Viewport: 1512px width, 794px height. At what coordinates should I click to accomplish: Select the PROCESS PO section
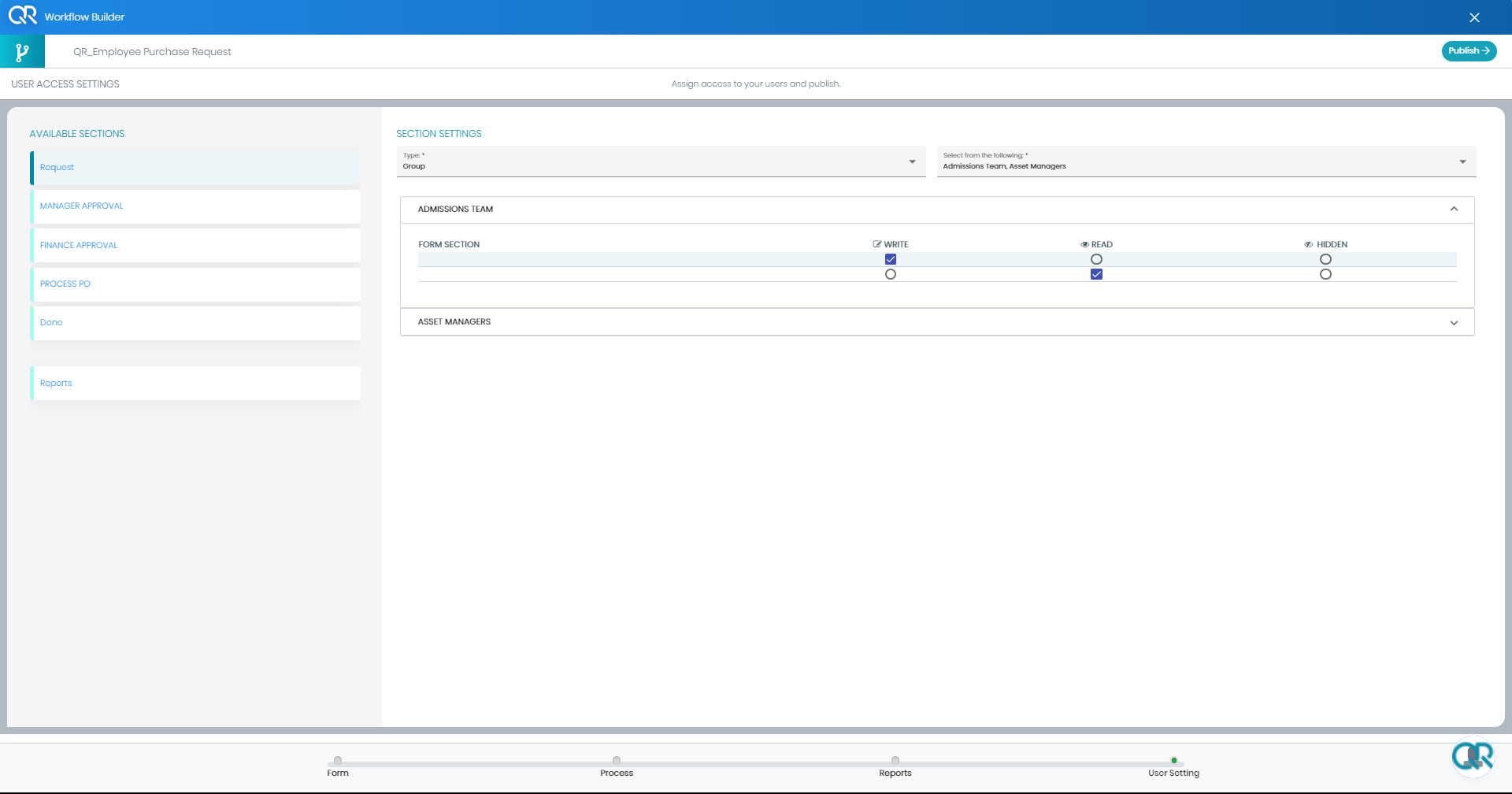pos(195,284)
